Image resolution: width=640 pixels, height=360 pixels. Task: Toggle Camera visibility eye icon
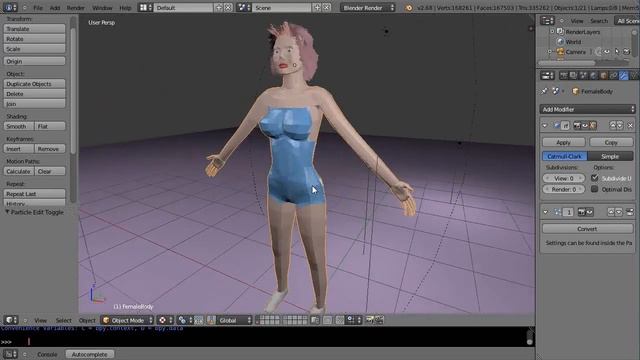tap(607, 51)
